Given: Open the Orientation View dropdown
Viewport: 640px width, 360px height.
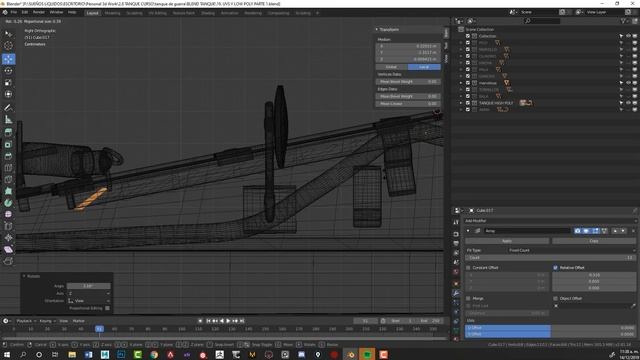Looking at the screenshot, I should 89,301.
